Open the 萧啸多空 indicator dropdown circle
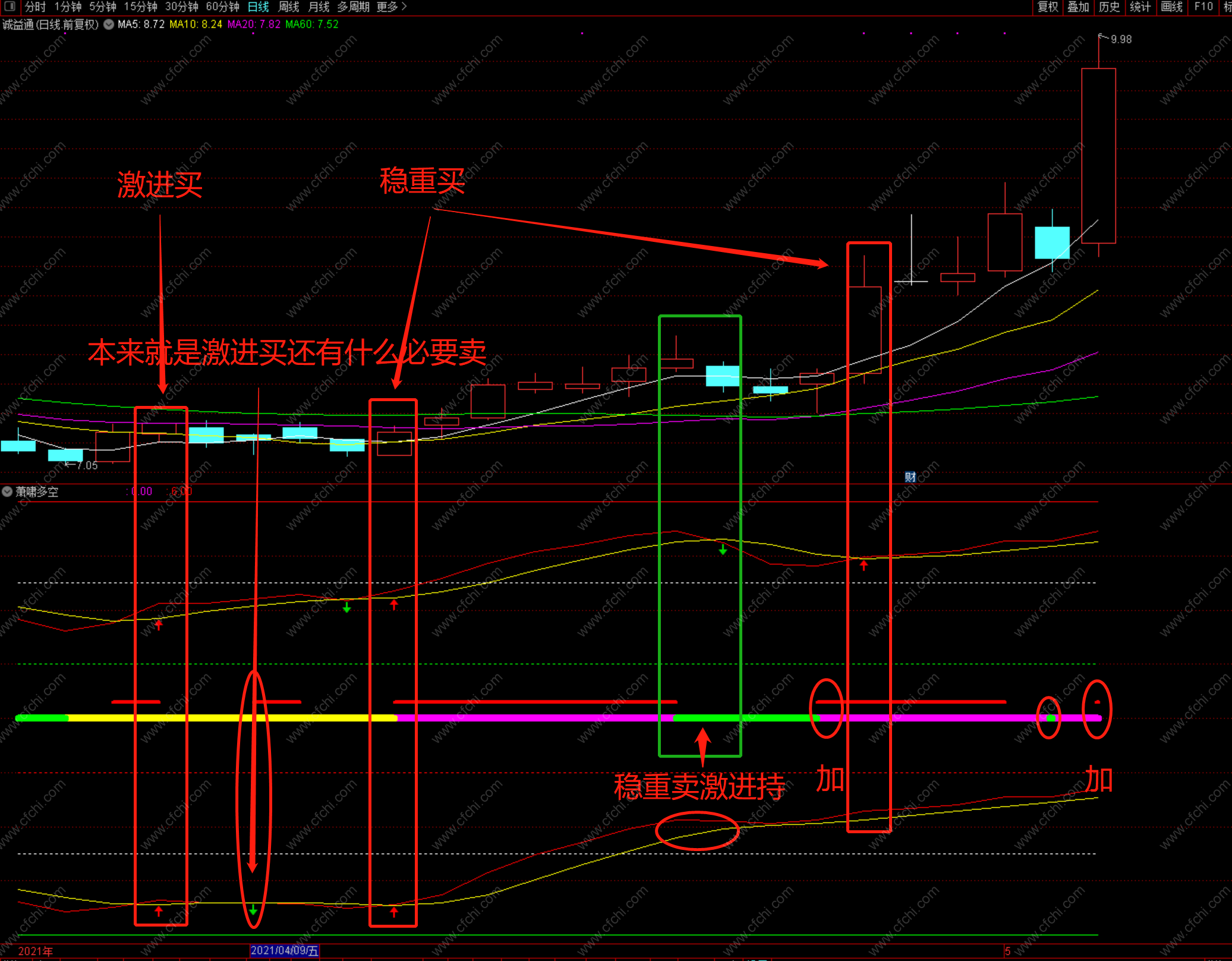 coord(7,491)
